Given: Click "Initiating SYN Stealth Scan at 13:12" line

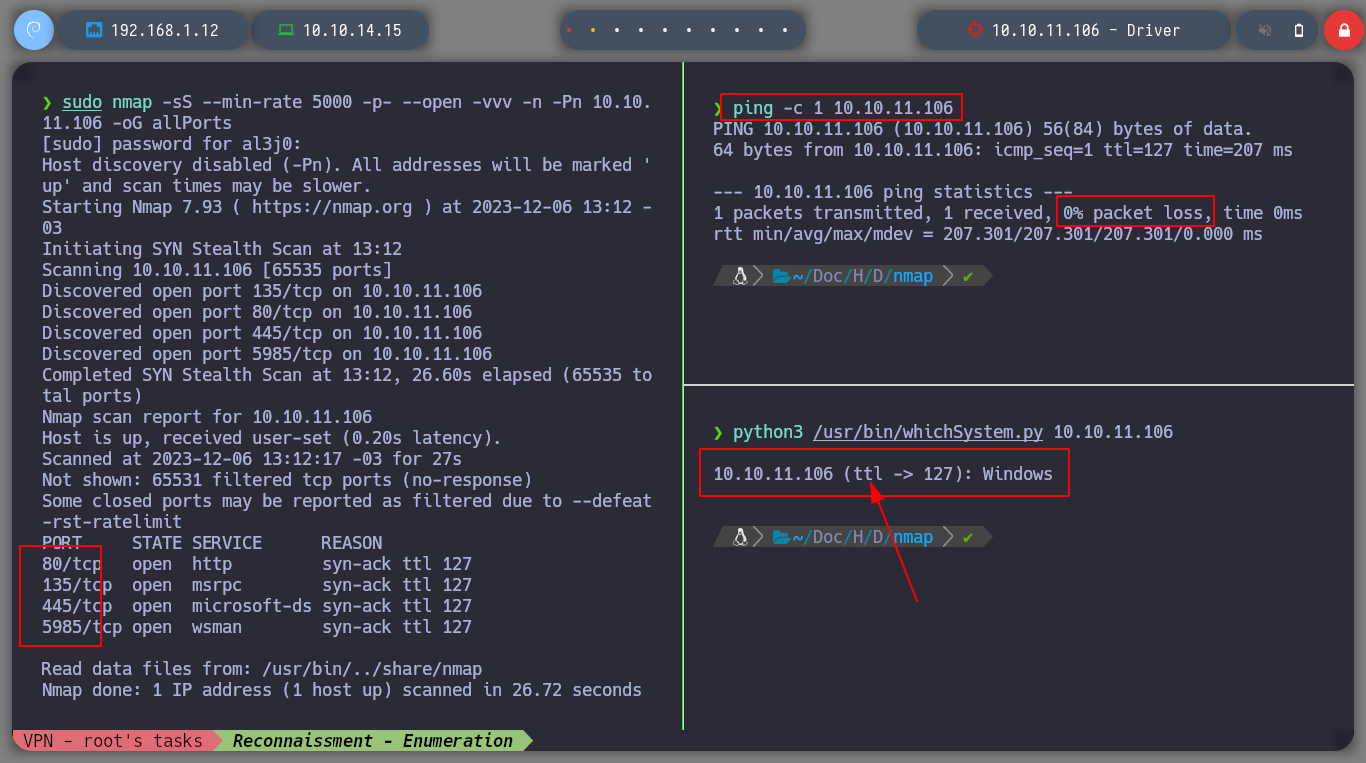Looking at the screenshot, I should 221,249.
